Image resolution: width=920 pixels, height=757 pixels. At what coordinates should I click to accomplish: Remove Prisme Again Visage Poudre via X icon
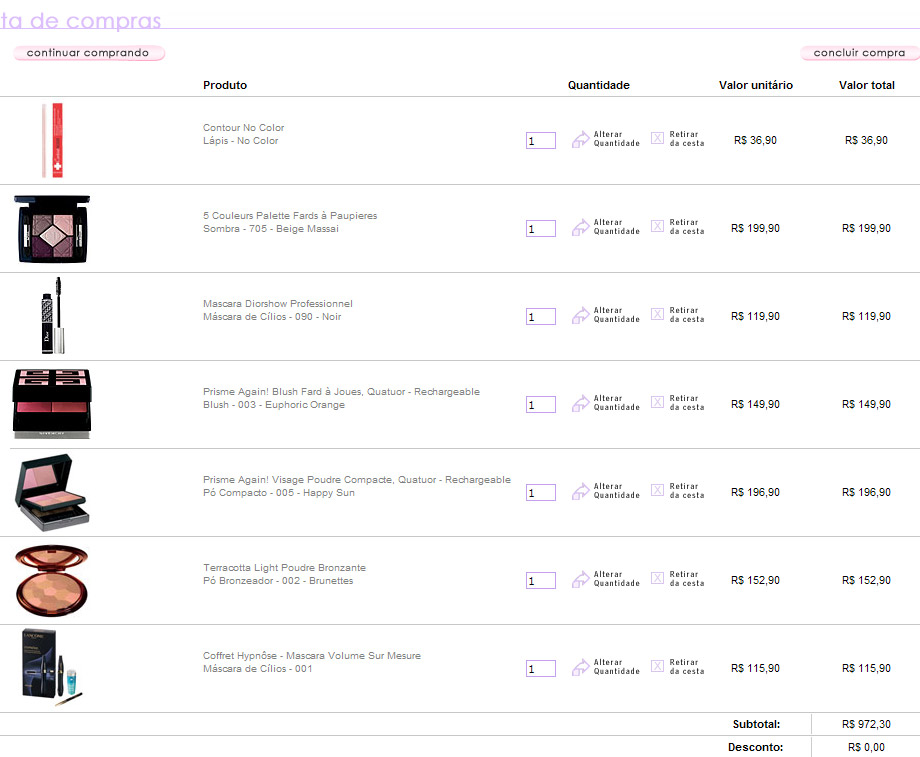[657, 490]
